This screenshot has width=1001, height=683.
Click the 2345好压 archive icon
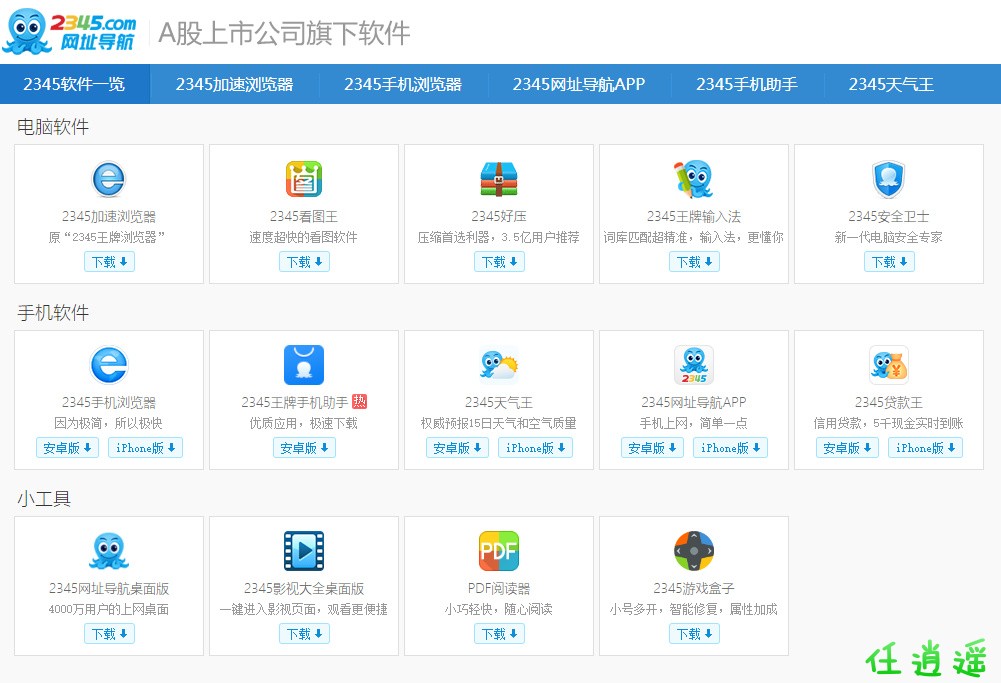[499, 179]
